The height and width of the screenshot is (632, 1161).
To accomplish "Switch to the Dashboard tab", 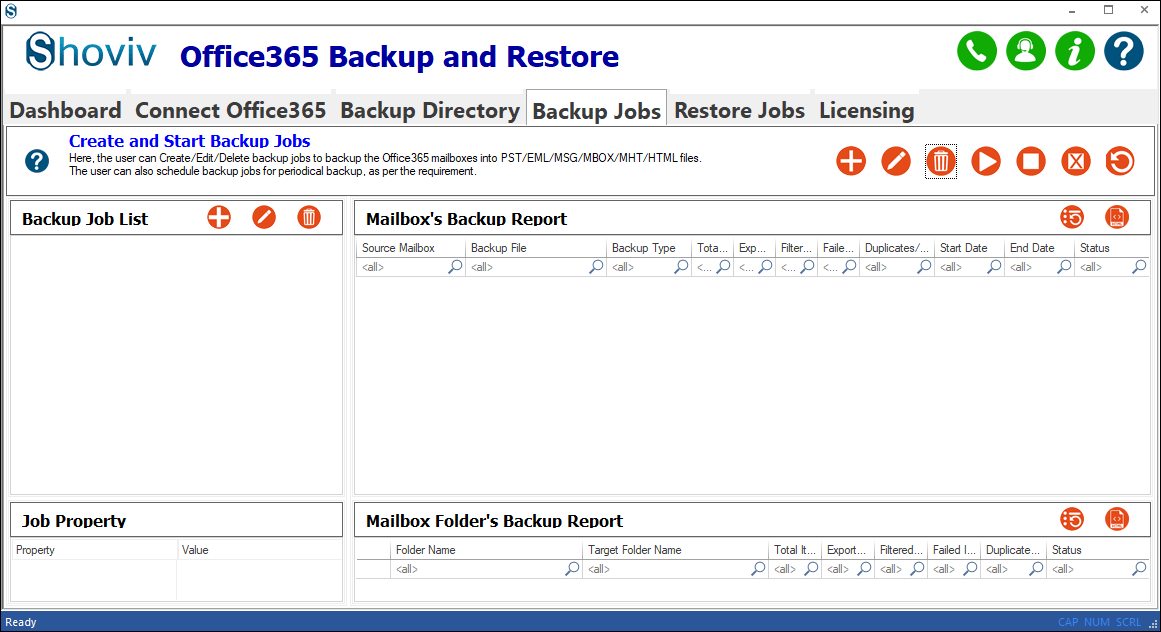I will pos(66,110).
